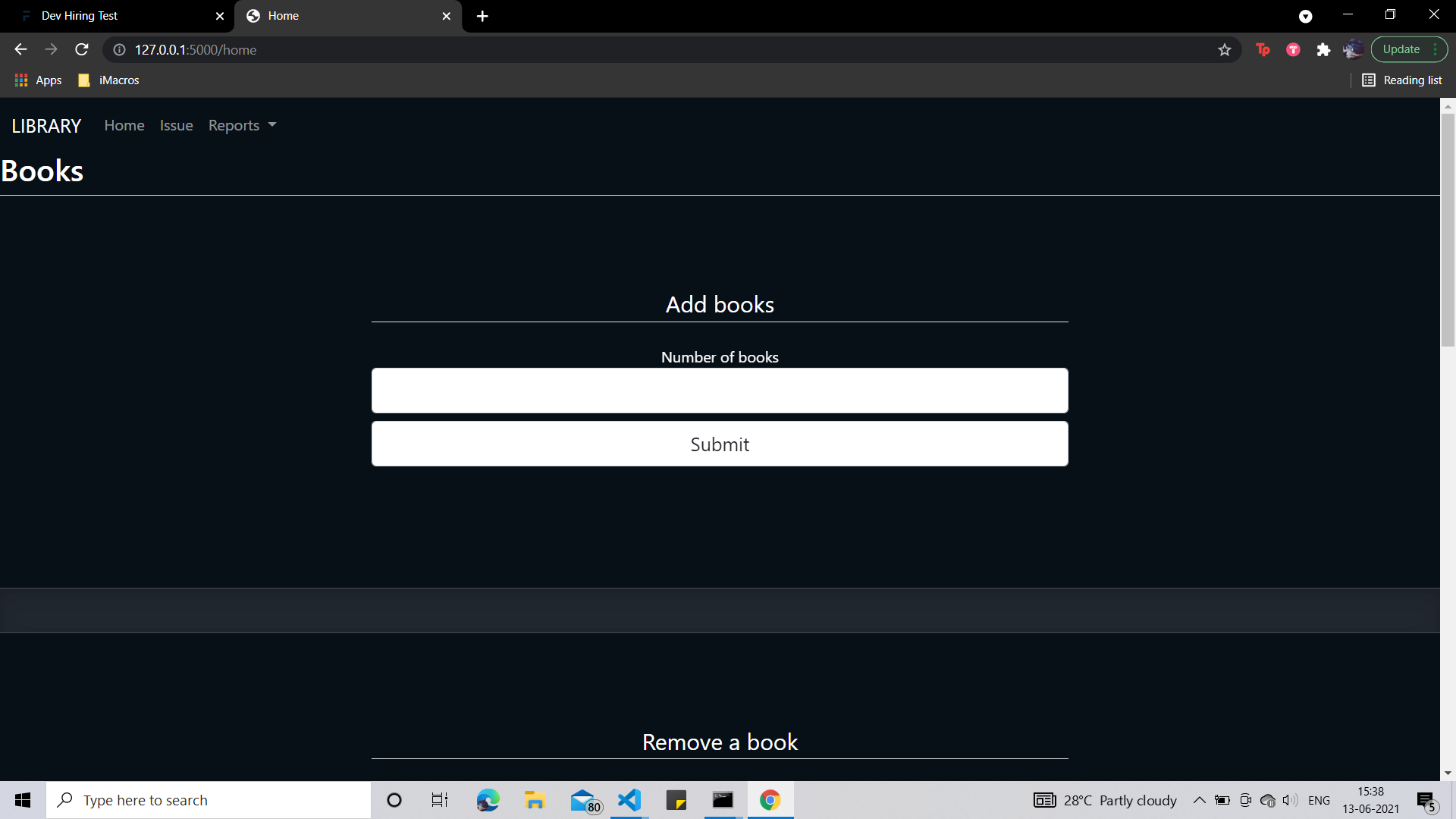Open the pink extension icon
Image resolution: width=1456 pixels, height=819 pixels.
[x=1293, y=49]
